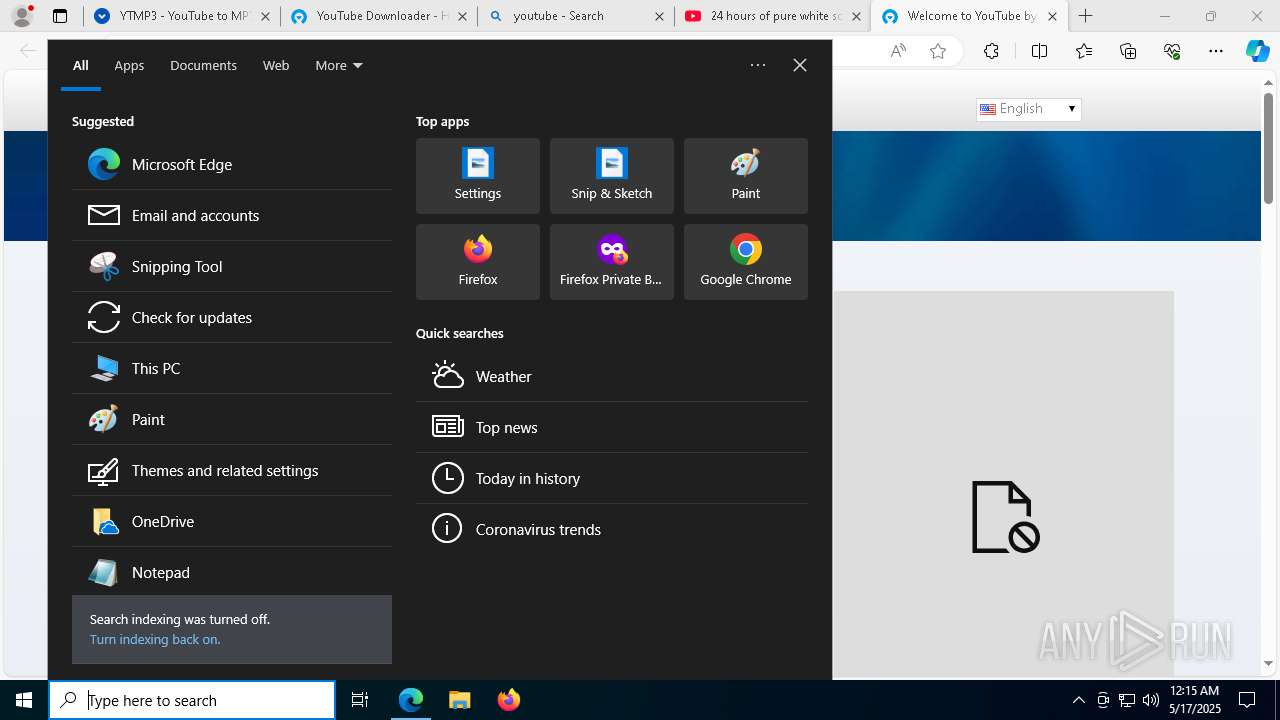The height and width of the screenshot is (720, 1280).
Task: Open volume control in system tray
Action: [1150, 700]
